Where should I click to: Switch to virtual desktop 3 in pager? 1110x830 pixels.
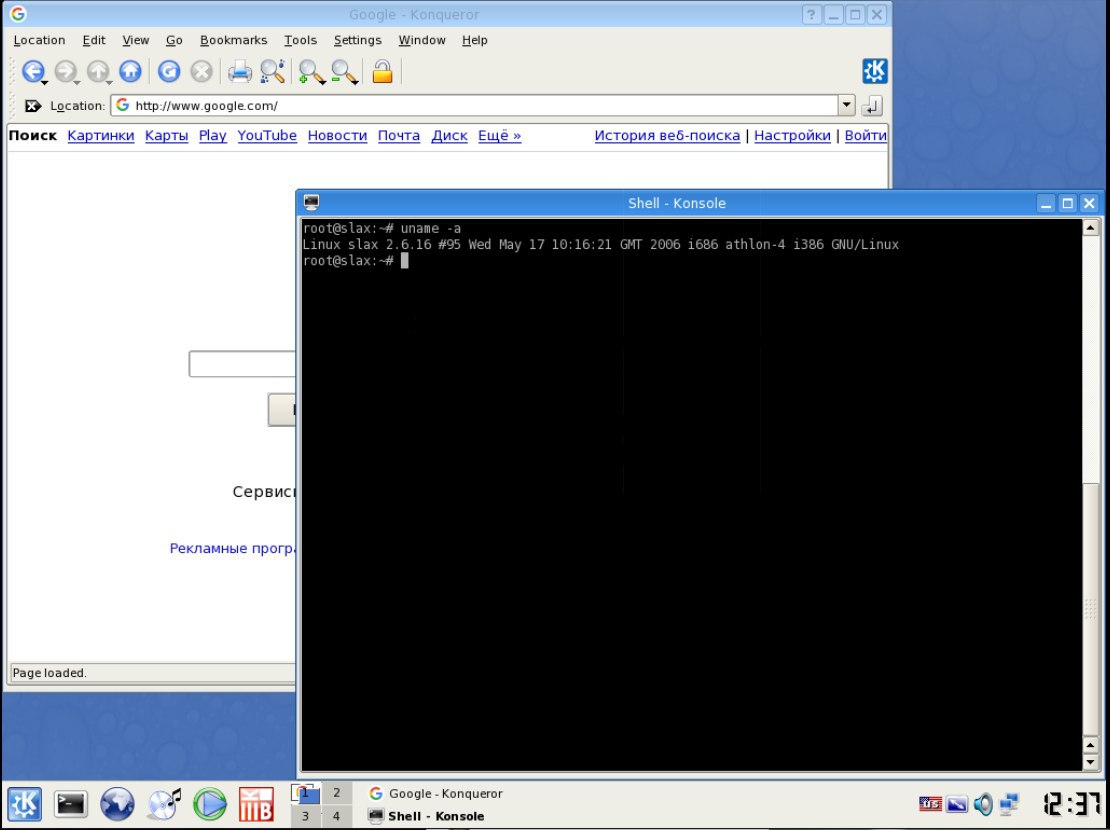[305, 816]
